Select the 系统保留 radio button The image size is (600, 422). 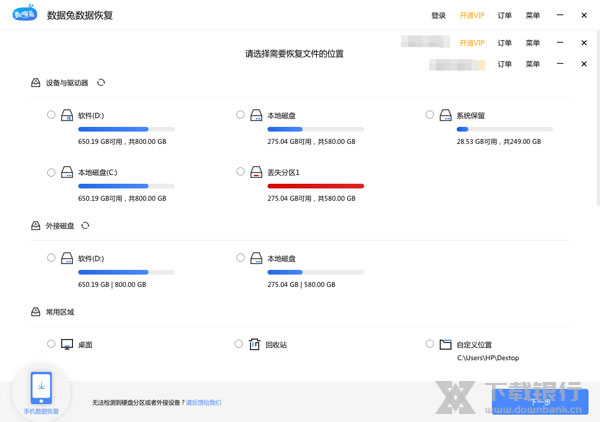pos(430,114)
